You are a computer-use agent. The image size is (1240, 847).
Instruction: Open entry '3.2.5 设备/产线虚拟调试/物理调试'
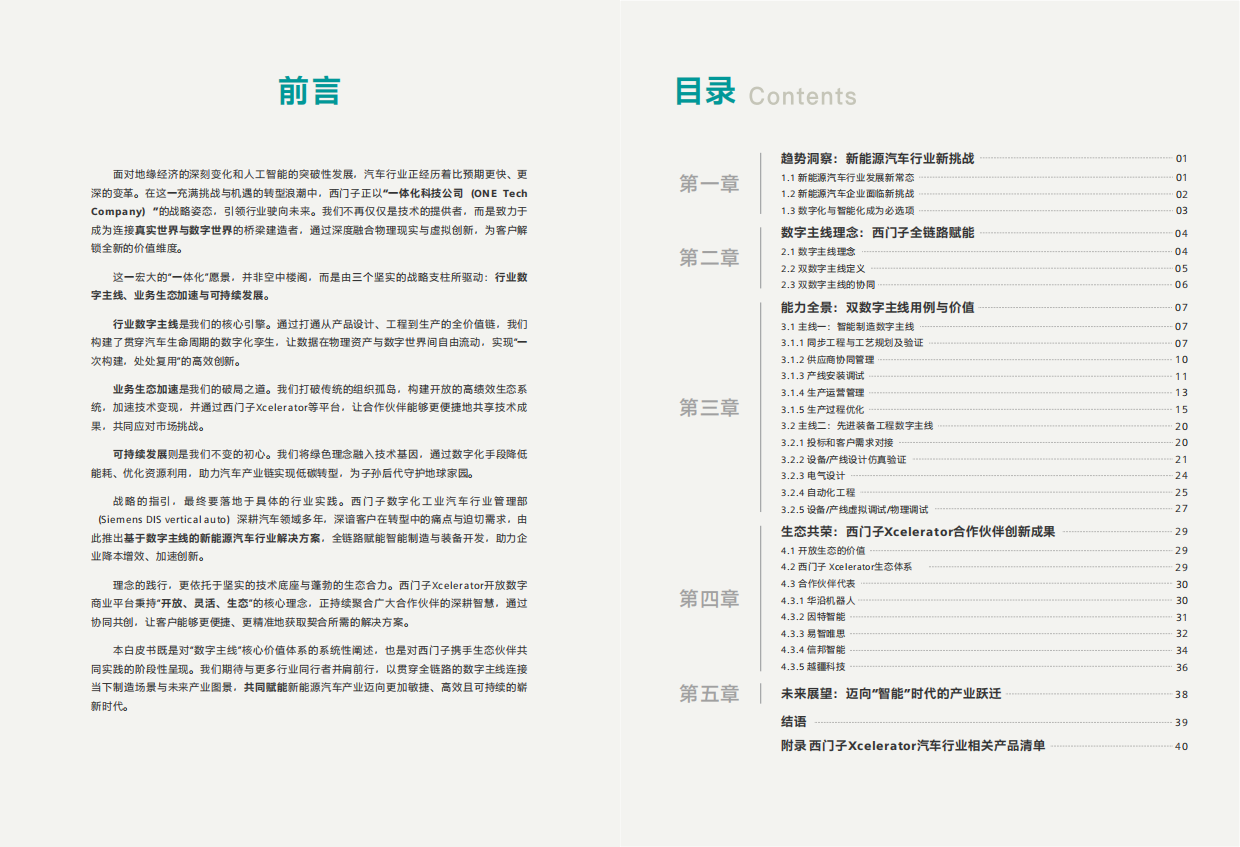pyautogui.click(x=855, y=509)
